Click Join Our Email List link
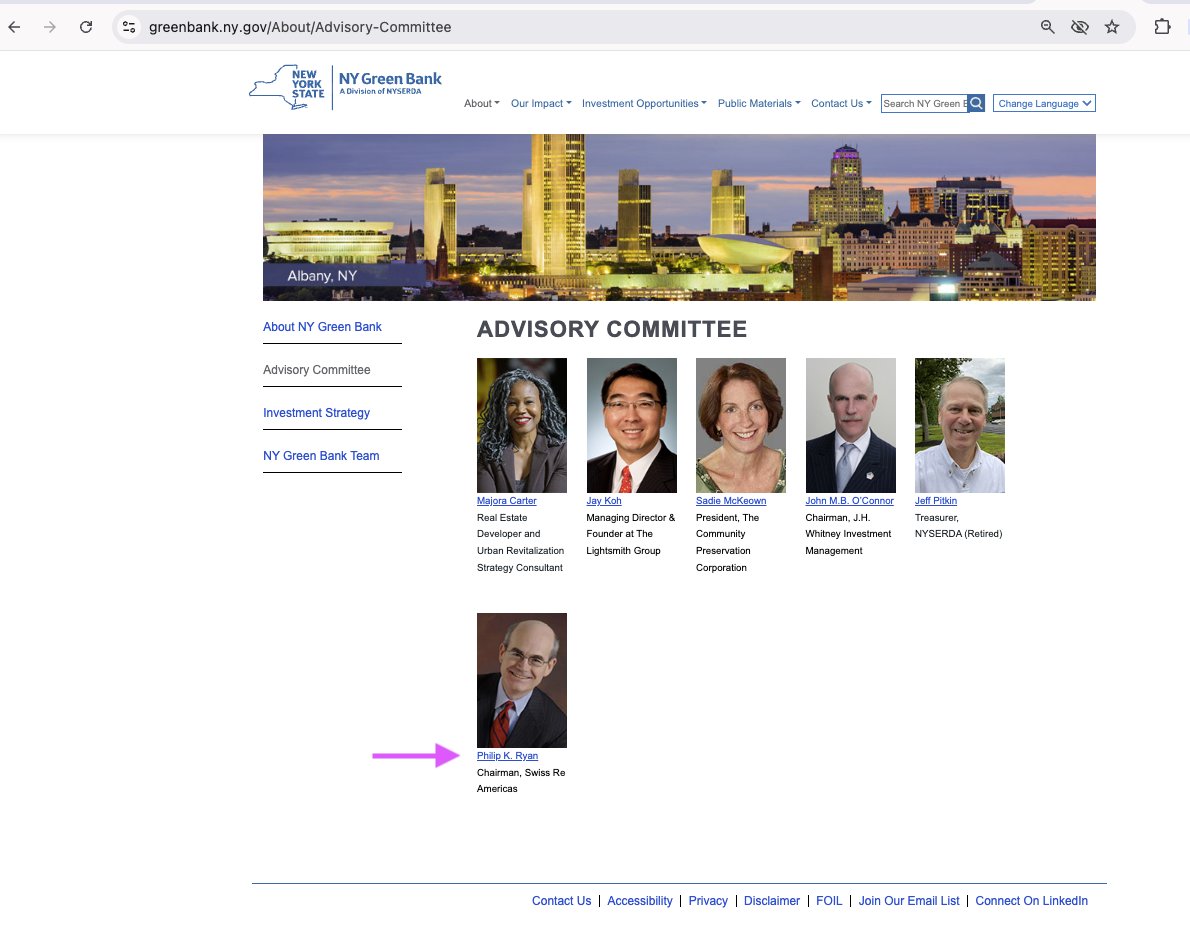The image size is (1190, 939). coord(909,901)
